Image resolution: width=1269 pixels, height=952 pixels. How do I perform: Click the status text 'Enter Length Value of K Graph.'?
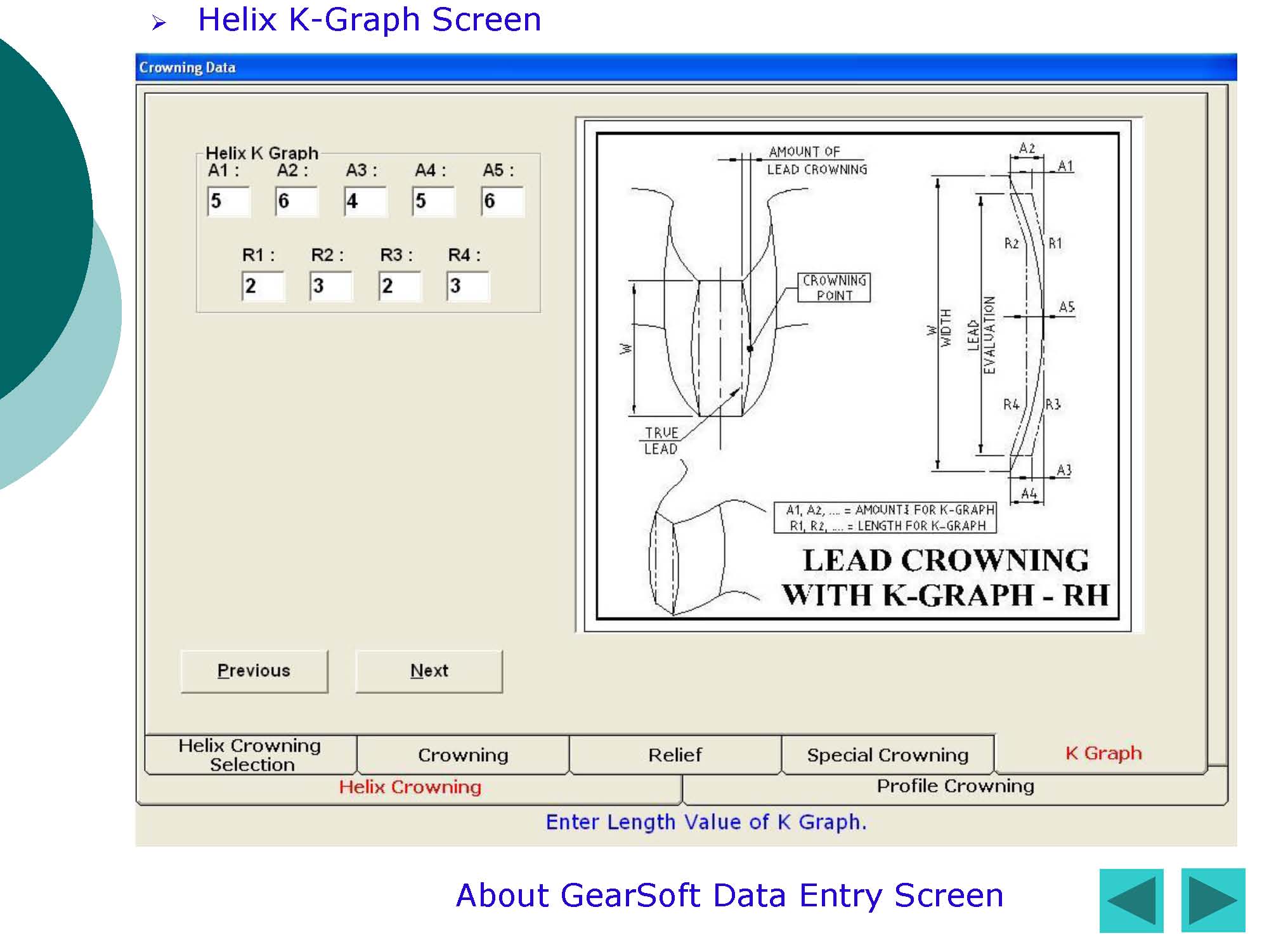705,822
